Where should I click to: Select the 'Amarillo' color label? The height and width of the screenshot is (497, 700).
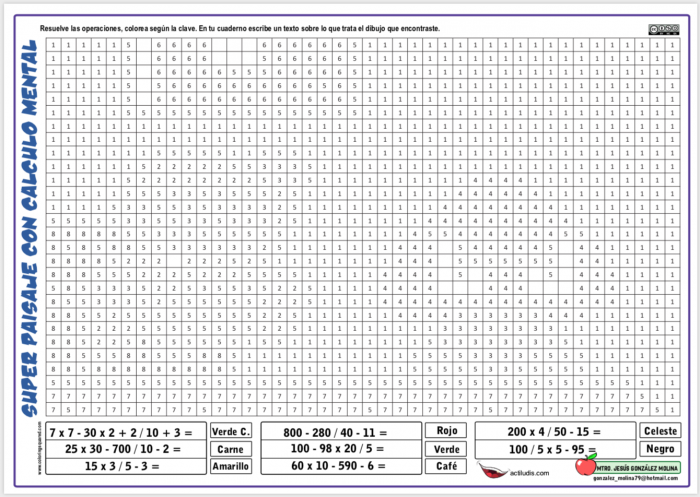coord(231,466)
